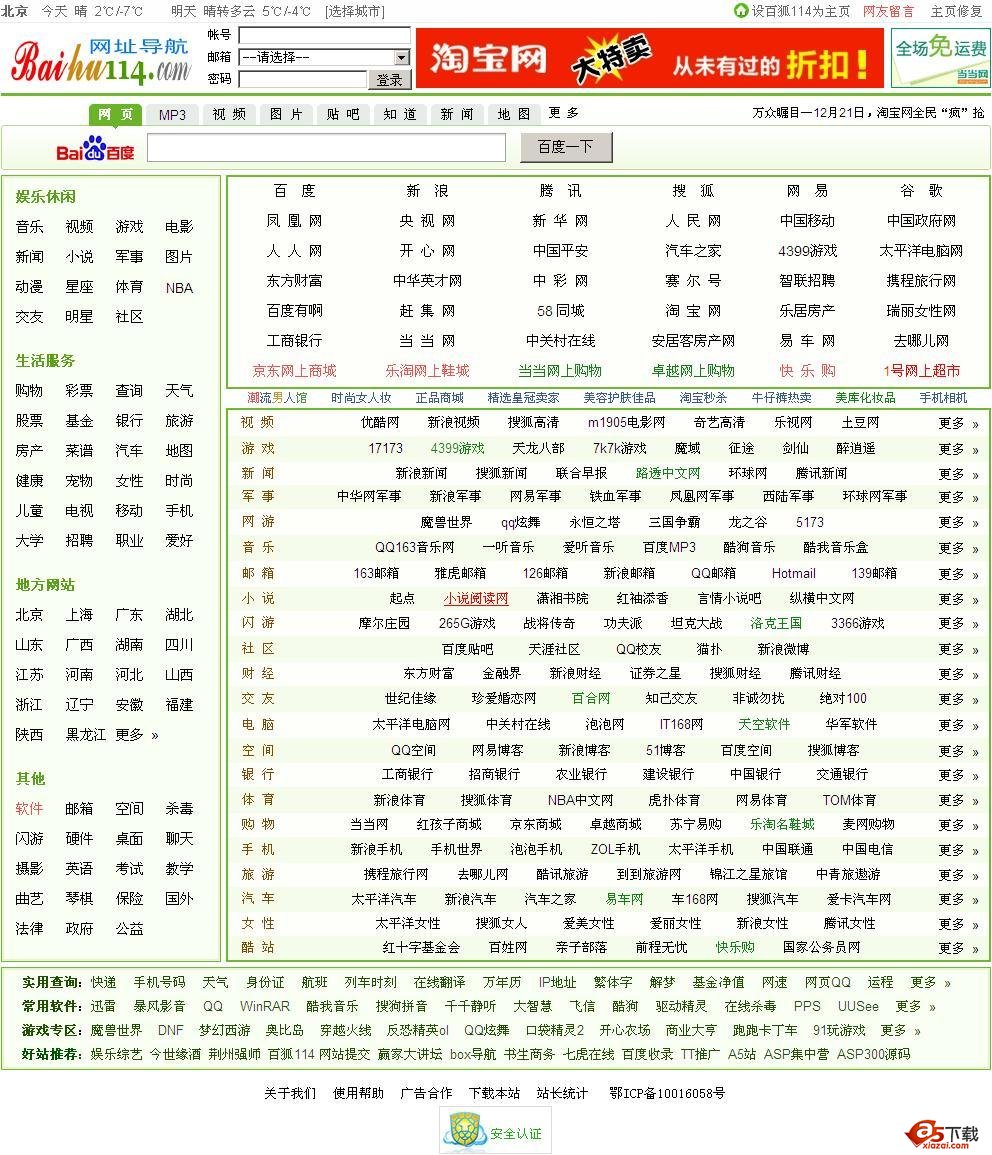The height and width of the screenshot is (1155, 992).
Task: Open the 下载本站 footer link
Action: click(494, 1093)
